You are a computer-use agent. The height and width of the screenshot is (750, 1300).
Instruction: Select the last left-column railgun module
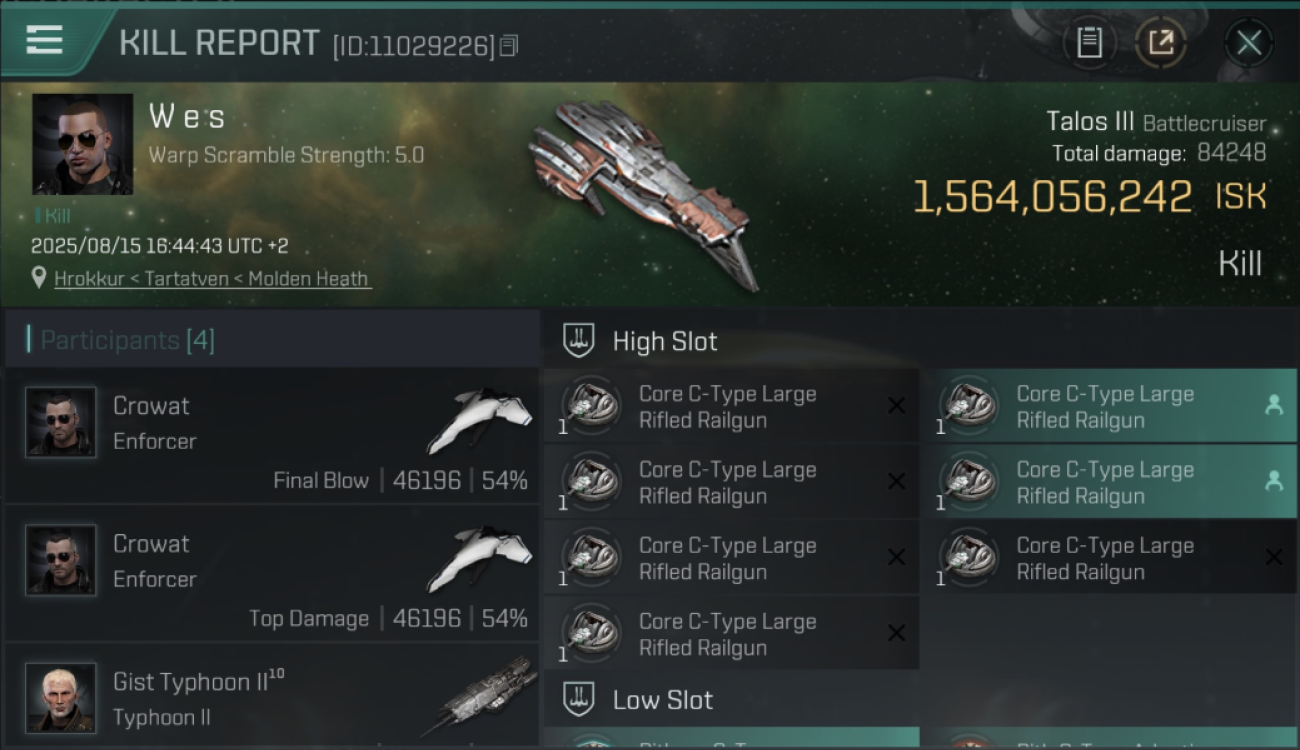(x=732, y=633)
